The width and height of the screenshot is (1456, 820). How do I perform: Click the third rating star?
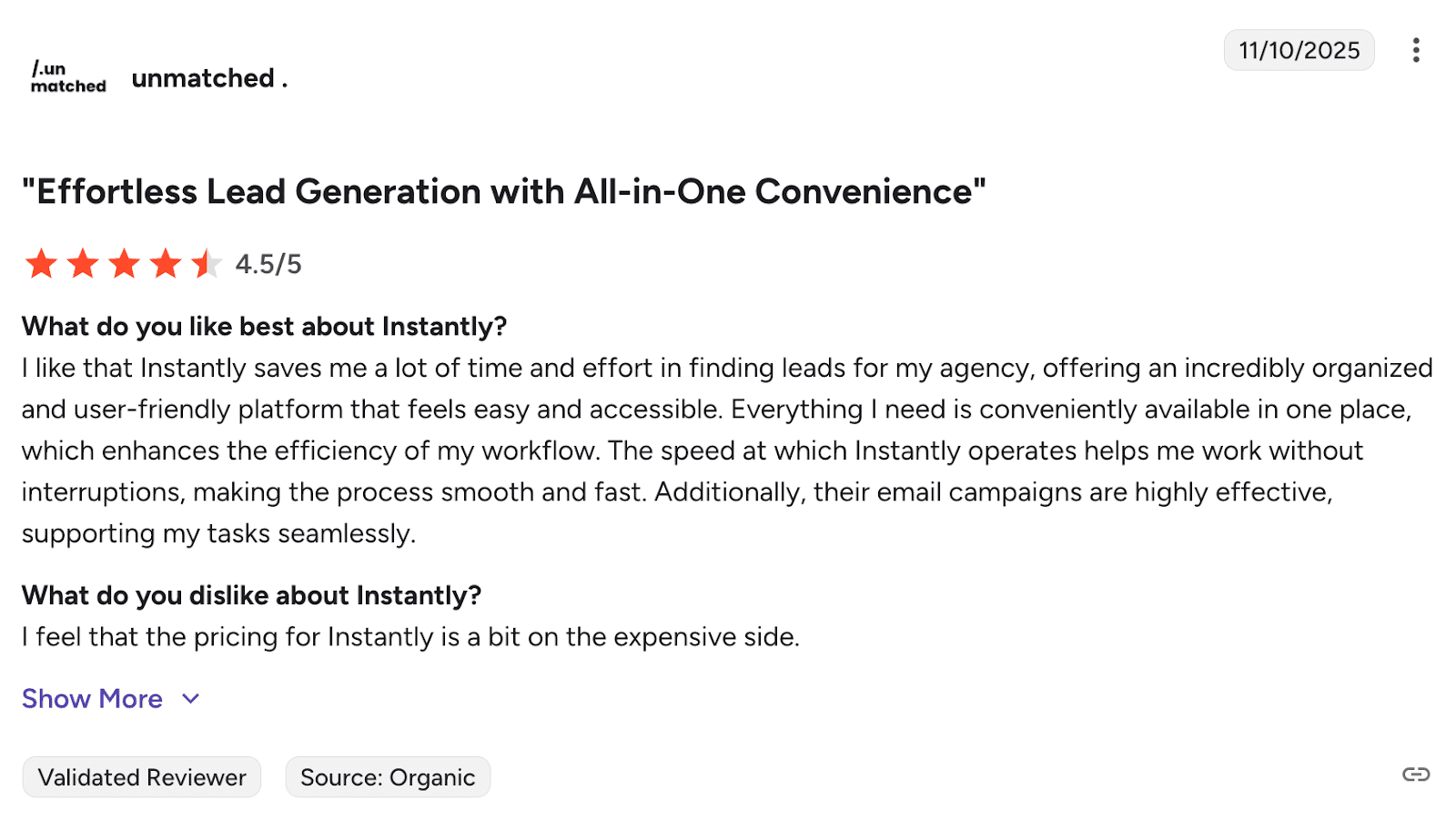[x=124, y=264]
